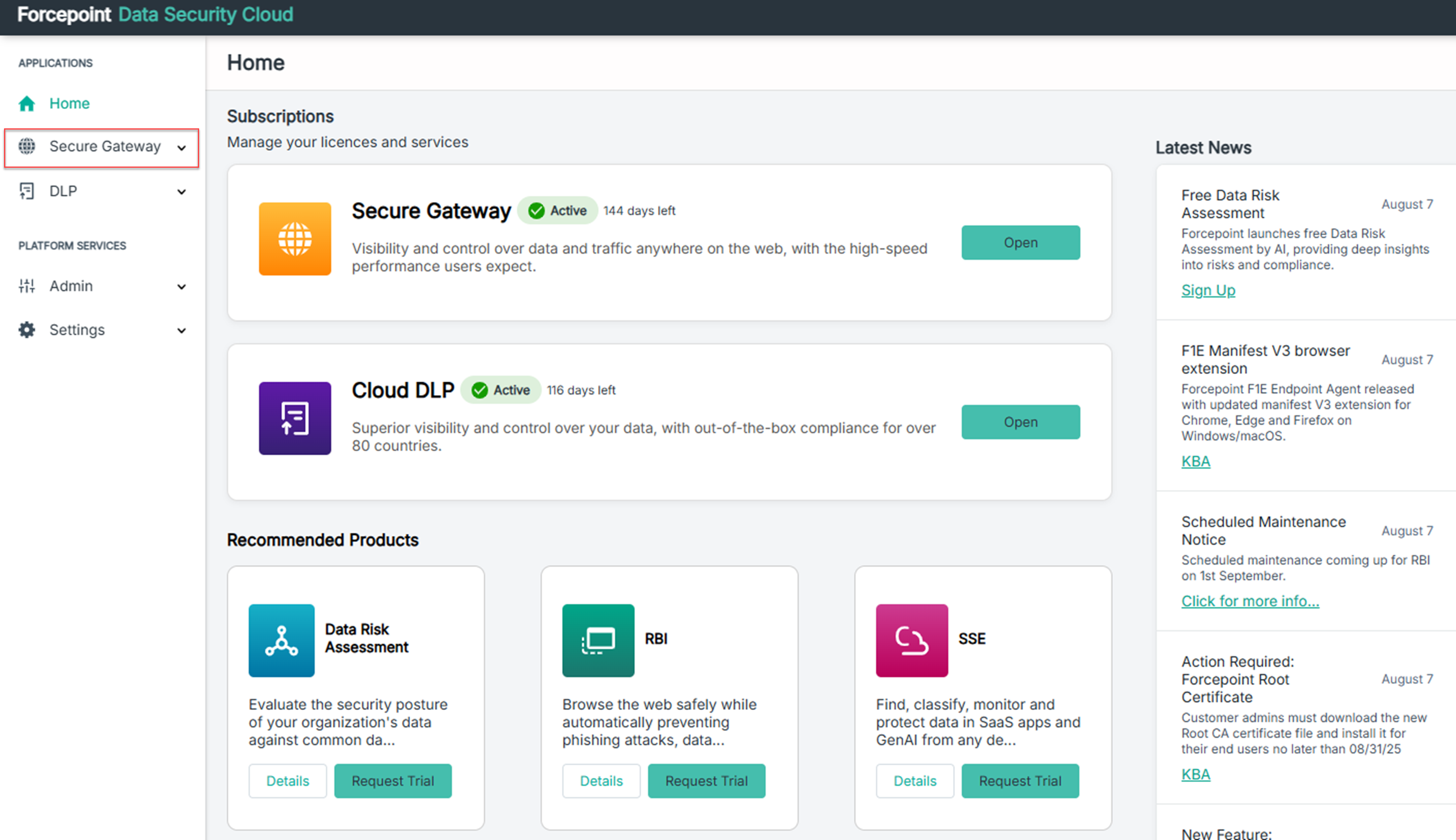Viewport: 1456px width, 840px height.
Task: Click the pink SSE cloud icon
Action: coord(911,641)
